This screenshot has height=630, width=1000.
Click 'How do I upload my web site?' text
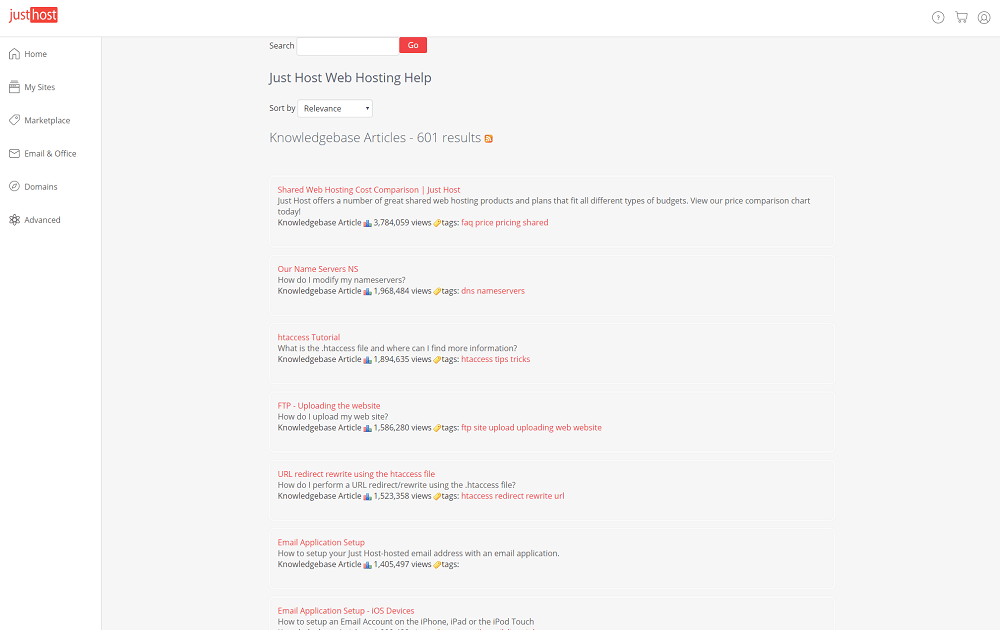tap(333, 417)
